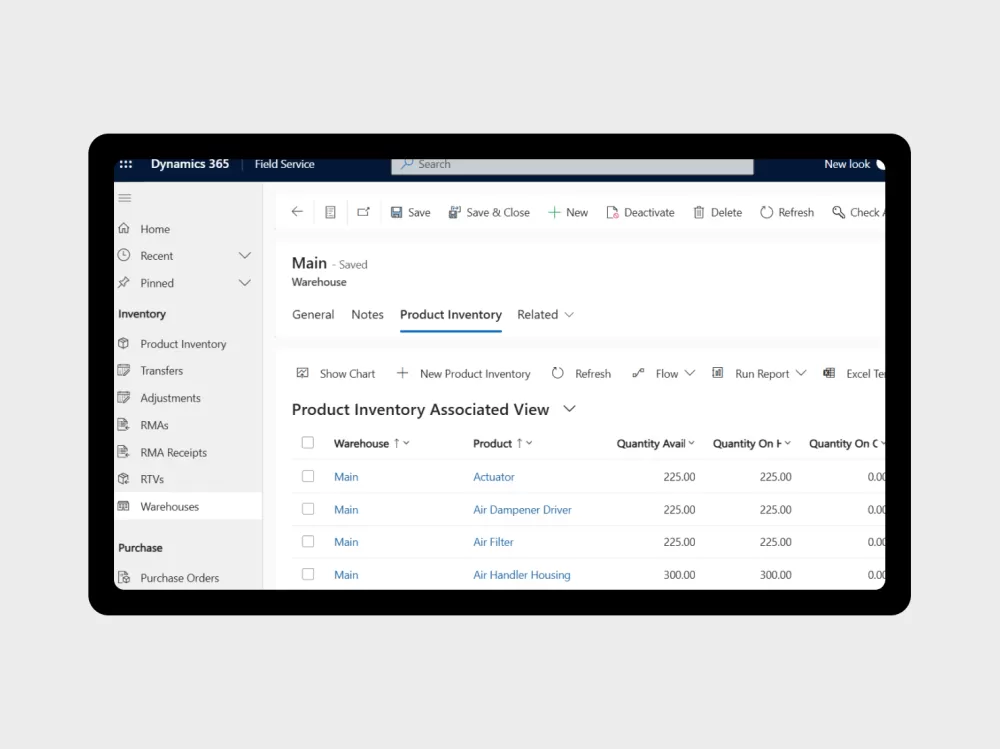Go back using the left arrow icon
The image size is (1000, 749).
(x=297, y=212)
